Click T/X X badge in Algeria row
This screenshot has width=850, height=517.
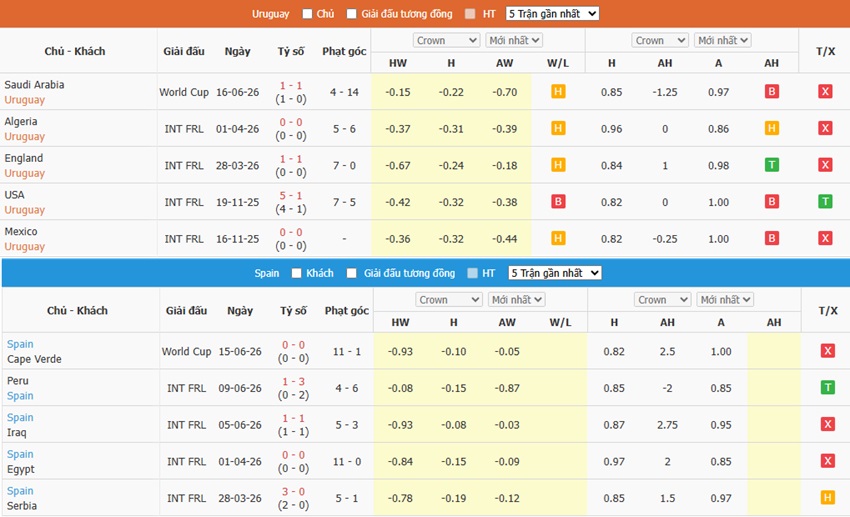(825, 128)
